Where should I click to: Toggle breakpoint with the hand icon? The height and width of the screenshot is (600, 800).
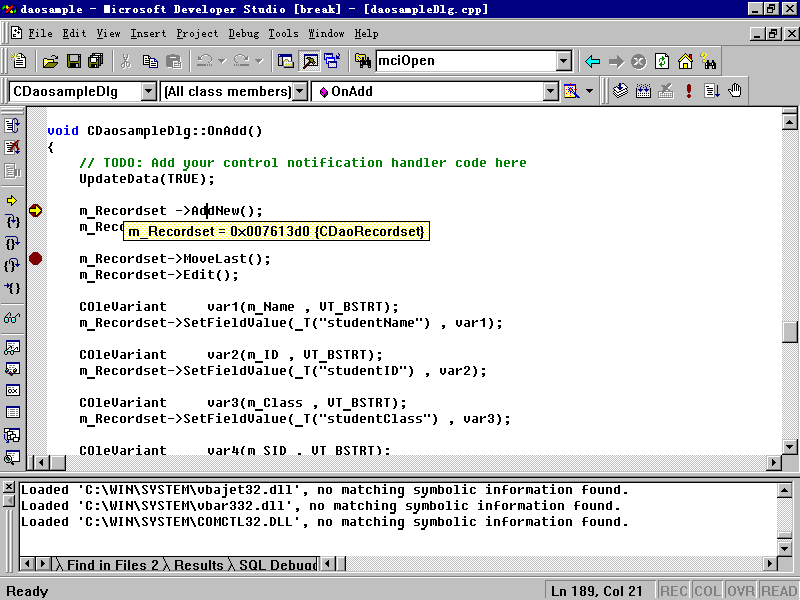point(735,91)
